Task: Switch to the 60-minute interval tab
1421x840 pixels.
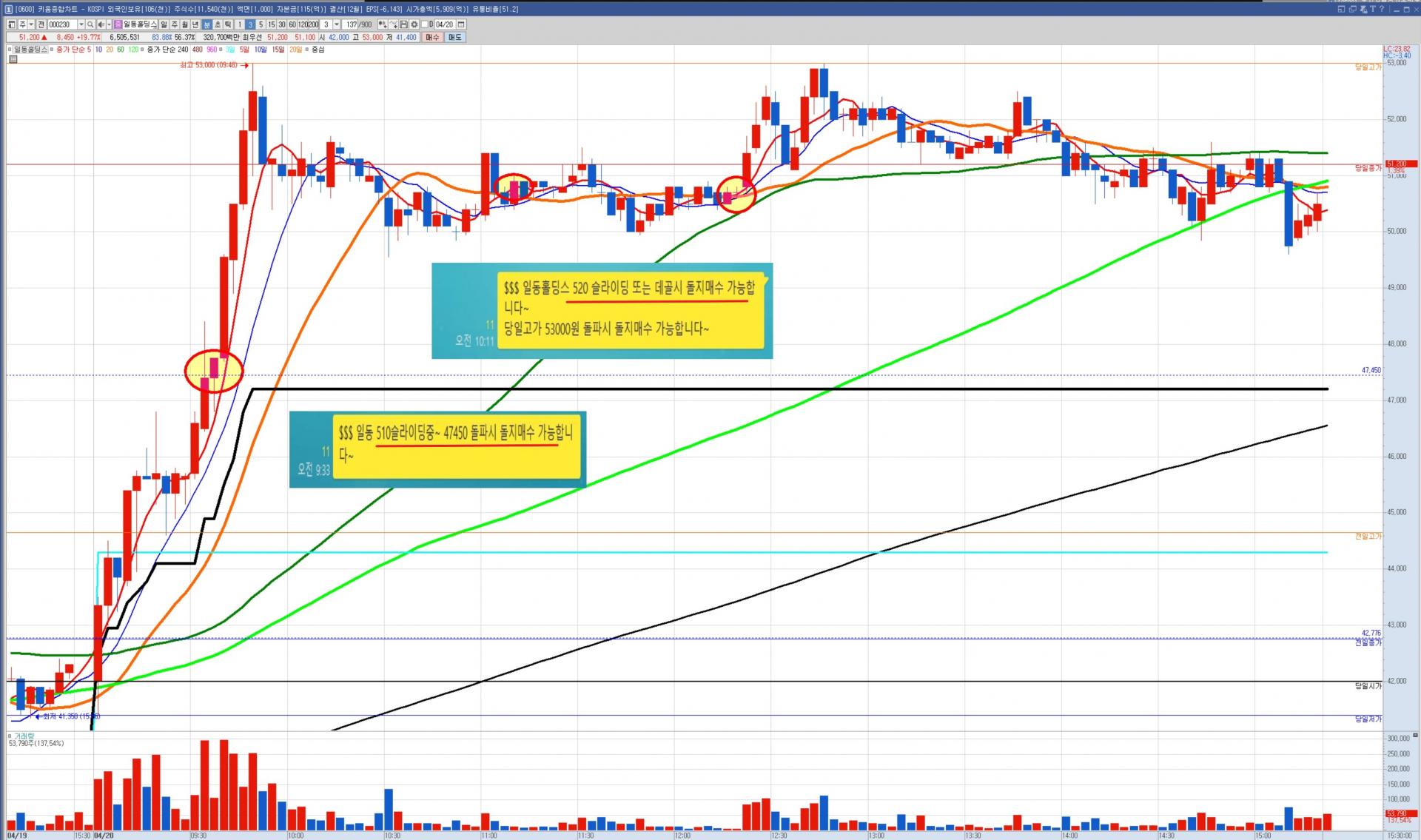Action: pos(292,24)
